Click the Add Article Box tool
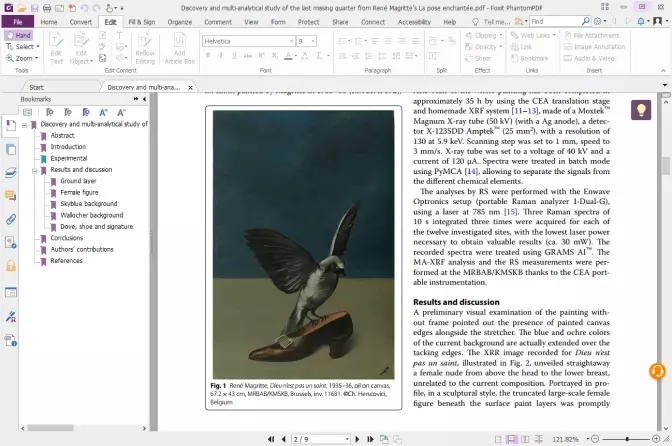The width and height of the screenshot is (672, 446). (x=180, y=48)
